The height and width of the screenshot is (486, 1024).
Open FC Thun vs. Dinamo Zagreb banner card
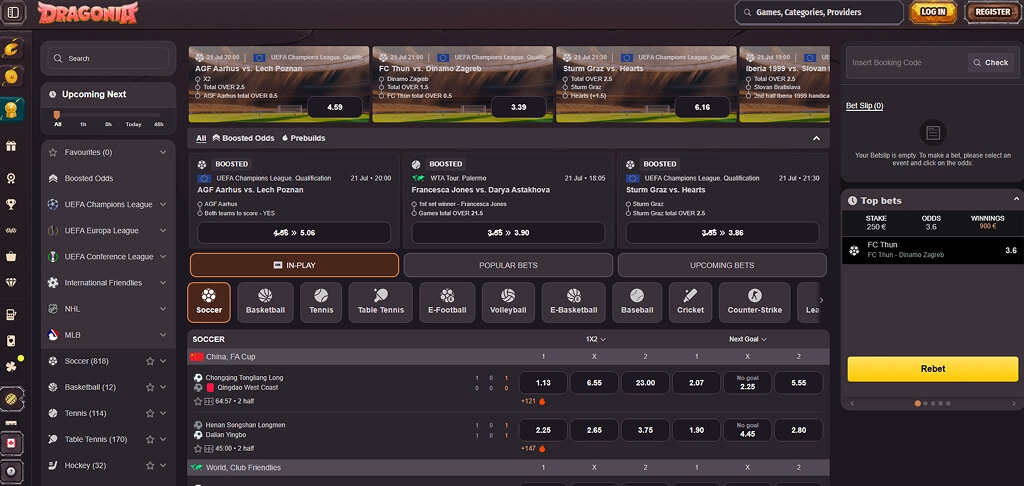[462, 84]
